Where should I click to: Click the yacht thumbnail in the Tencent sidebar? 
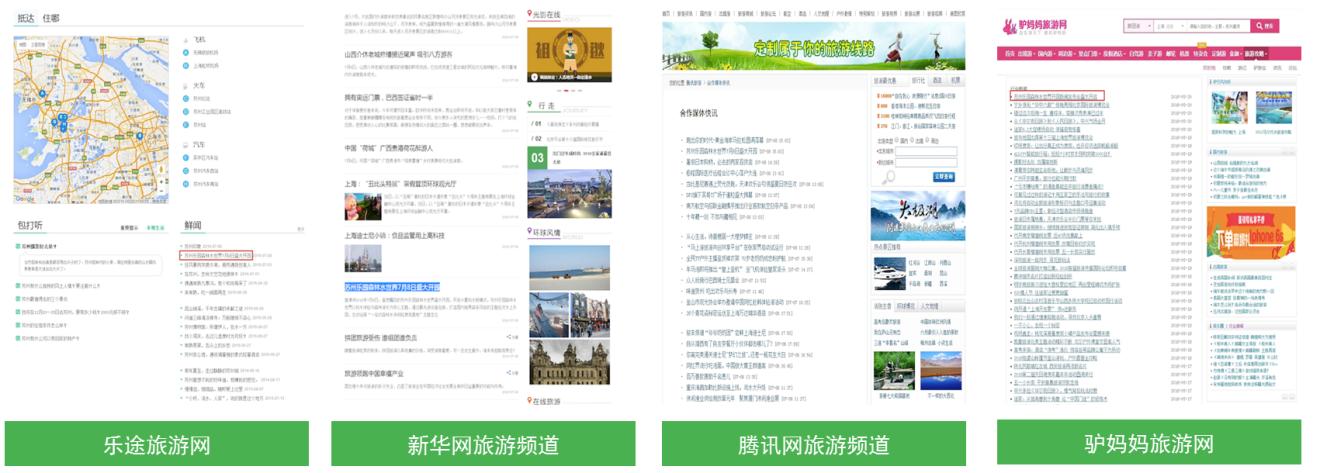pos(890,272)
